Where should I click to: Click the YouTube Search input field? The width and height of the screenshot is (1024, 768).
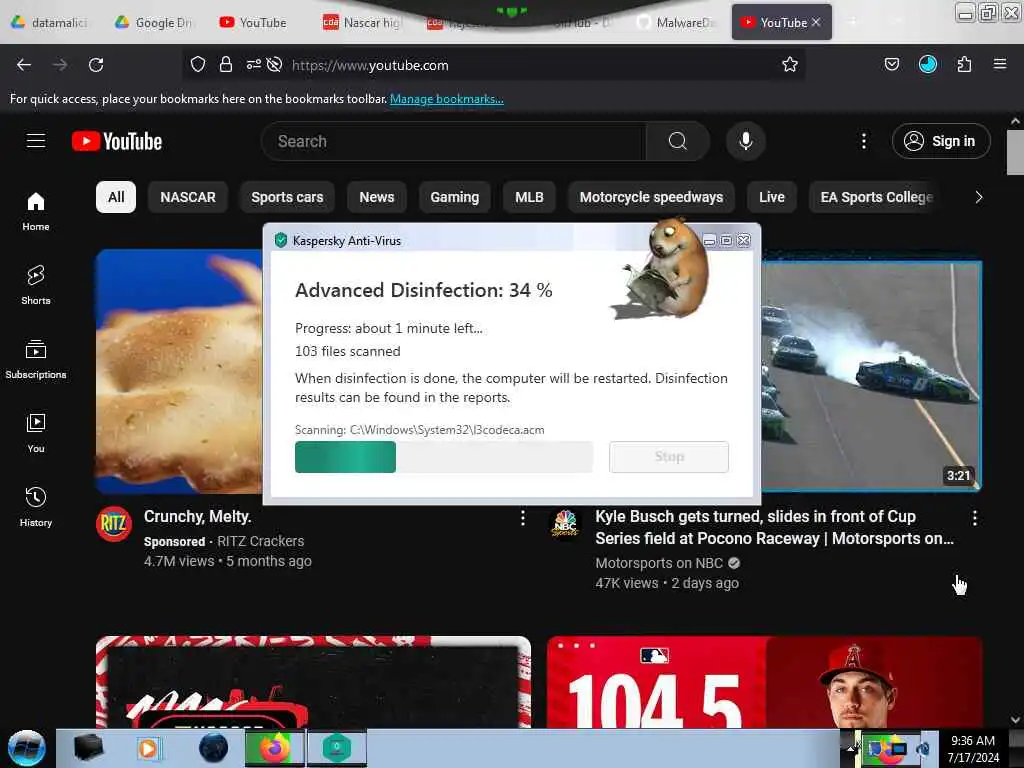coord(454,141)
